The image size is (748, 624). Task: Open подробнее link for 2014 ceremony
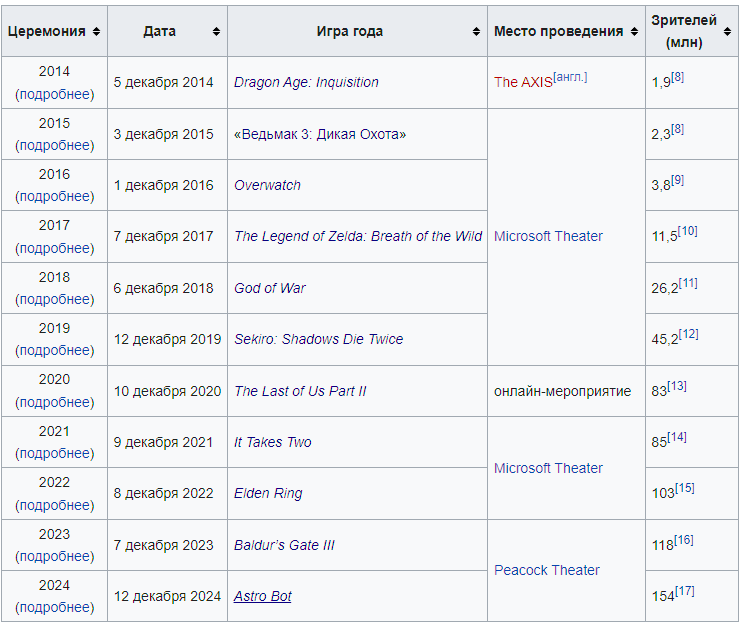[55, 94]
